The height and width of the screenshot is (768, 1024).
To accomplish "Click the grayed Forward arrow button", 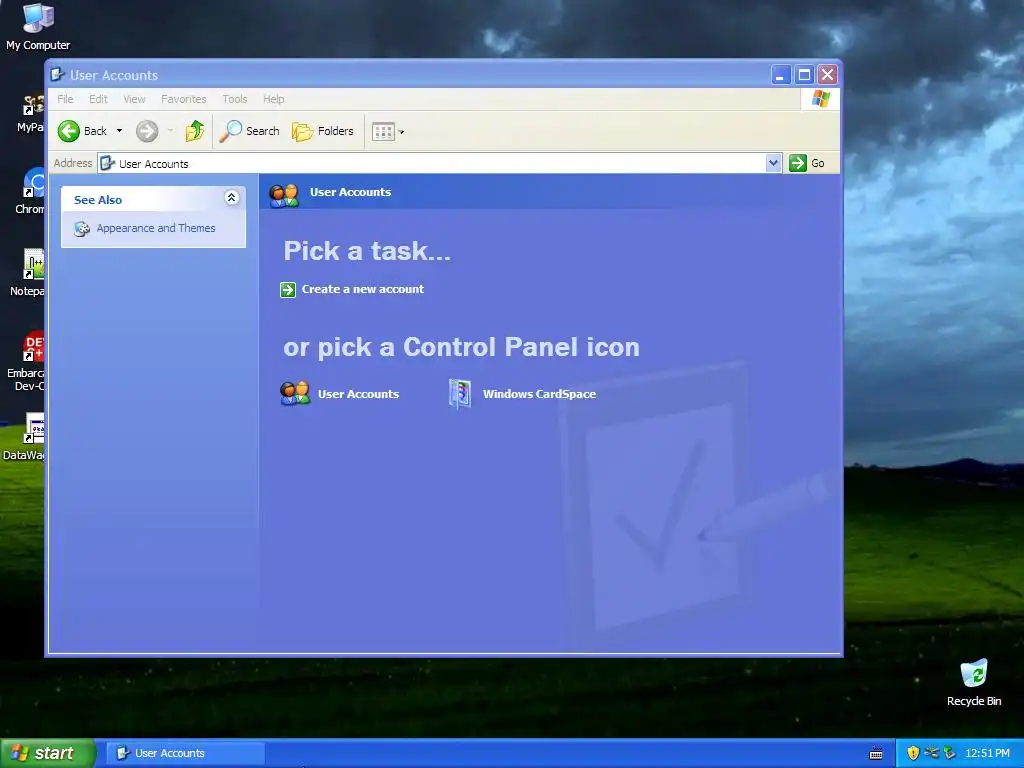I will [x=147, y=131].
